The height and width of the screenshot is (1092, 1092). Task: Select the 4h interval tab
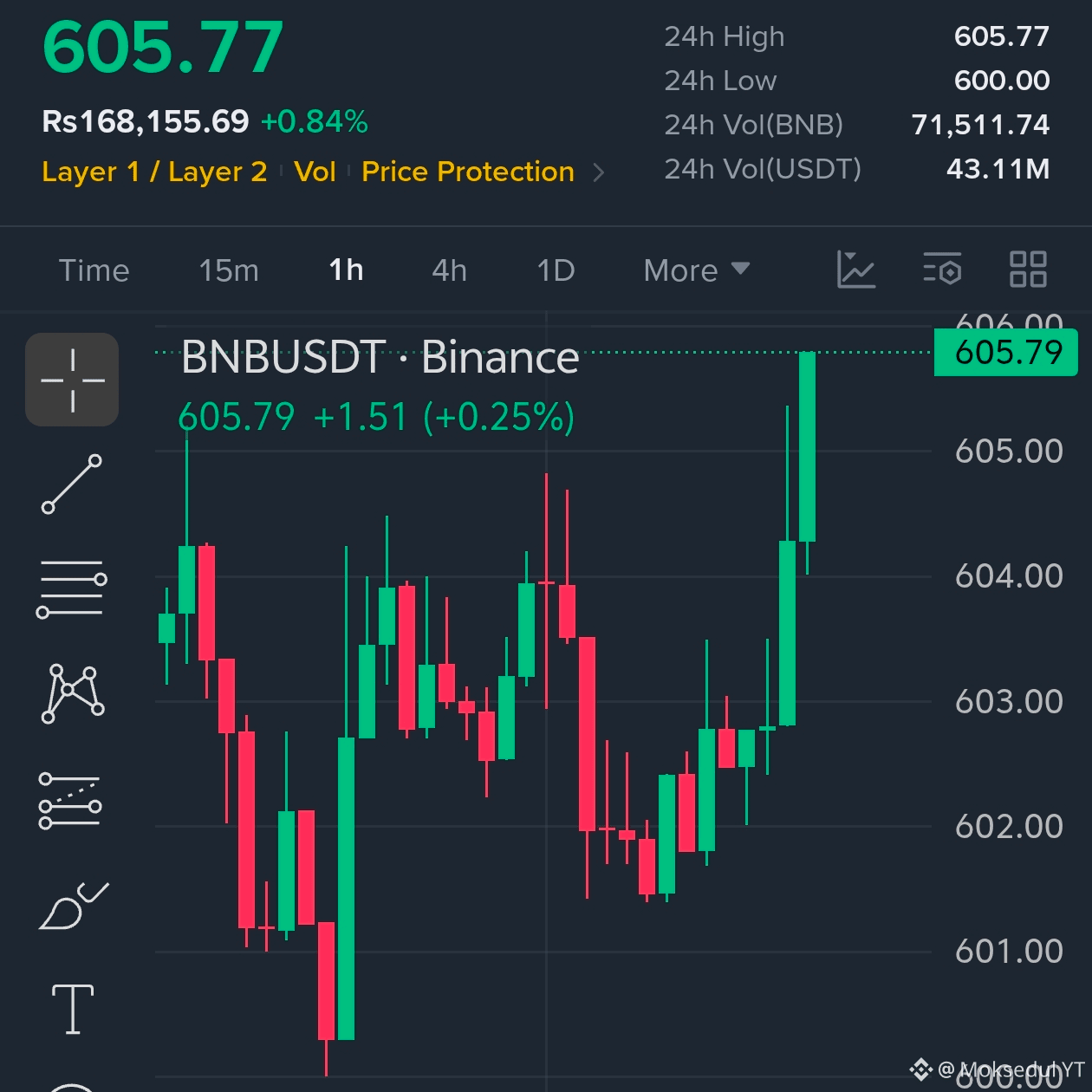pyautogui.click(x=449, y=270)
